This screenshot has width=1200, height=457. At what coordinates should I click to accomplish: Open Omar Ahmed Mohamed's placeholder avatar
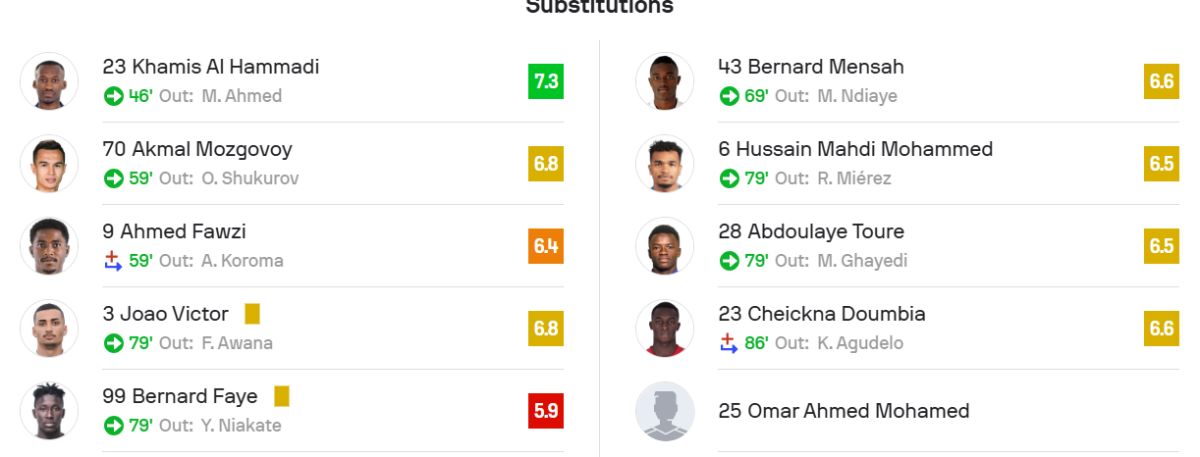pyautogui.click(x=665, y=411)
